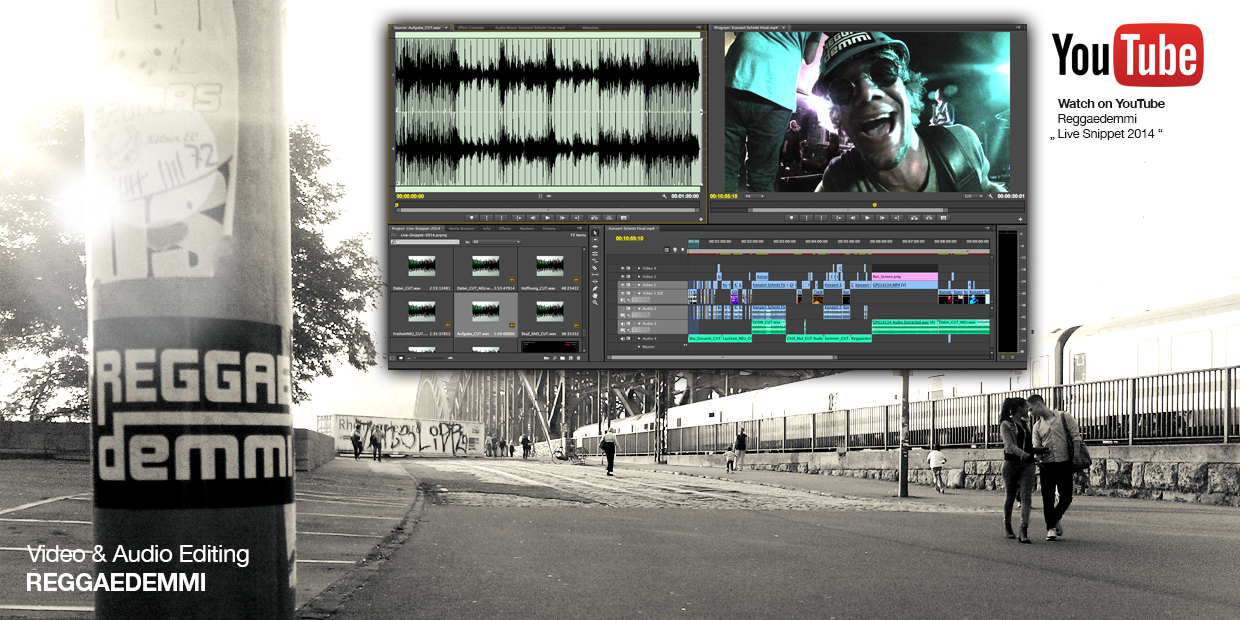Select the Selection arrow tool
The image size is (1240, 620).
point(595,233)
